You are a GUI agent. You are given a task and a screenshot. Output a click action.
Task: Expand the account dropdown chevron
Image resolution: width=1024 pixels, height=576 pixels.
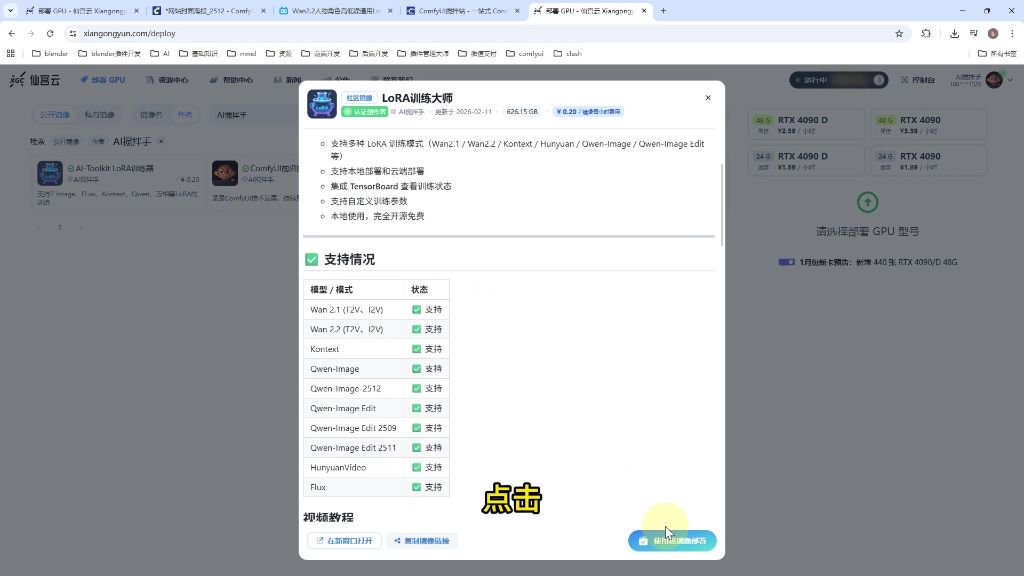[1011, 80]
